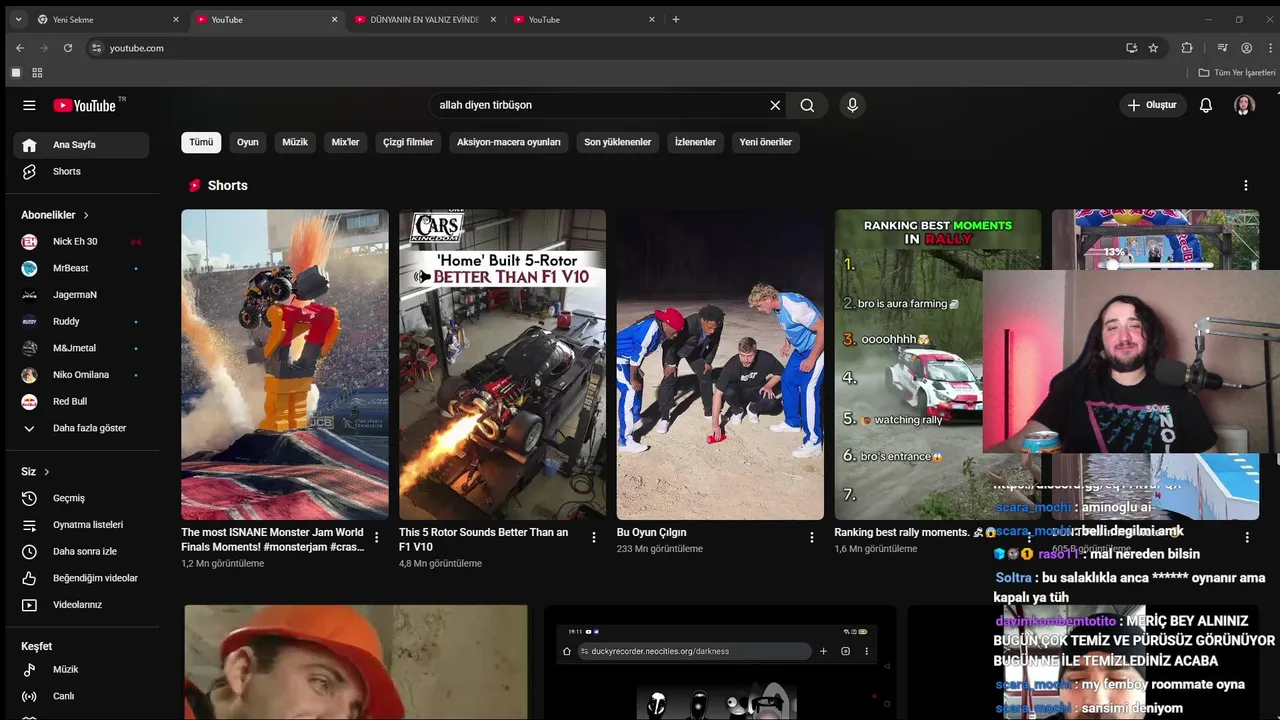
Task: Select the Tümü filter chip
Action: click(201, 142)
